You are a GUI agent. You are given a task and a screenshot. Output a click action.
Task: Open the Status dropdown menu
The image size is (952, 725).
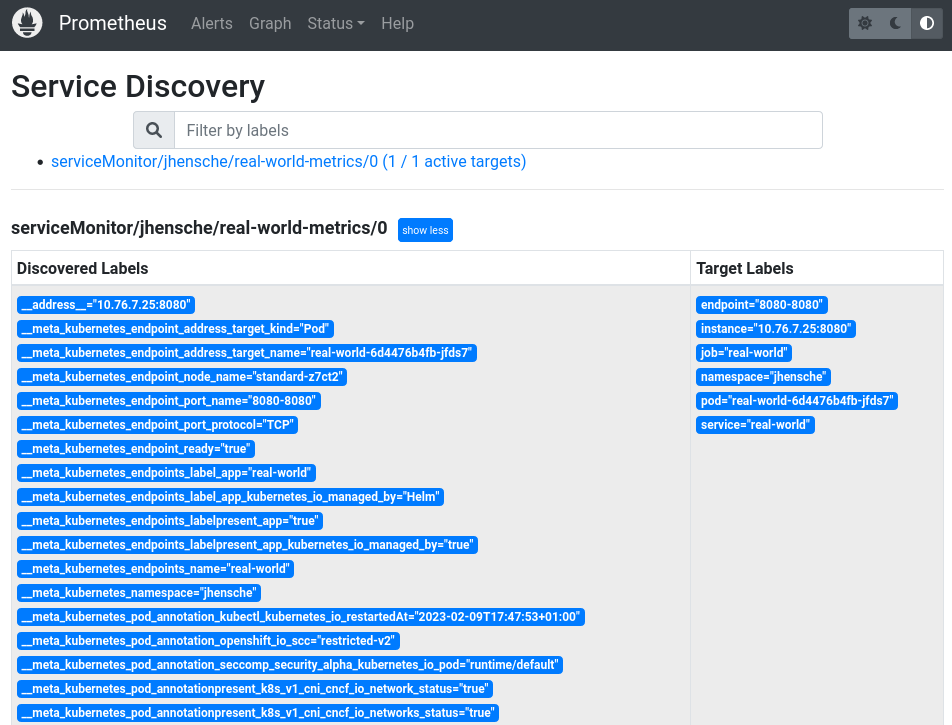coord(335,23)
